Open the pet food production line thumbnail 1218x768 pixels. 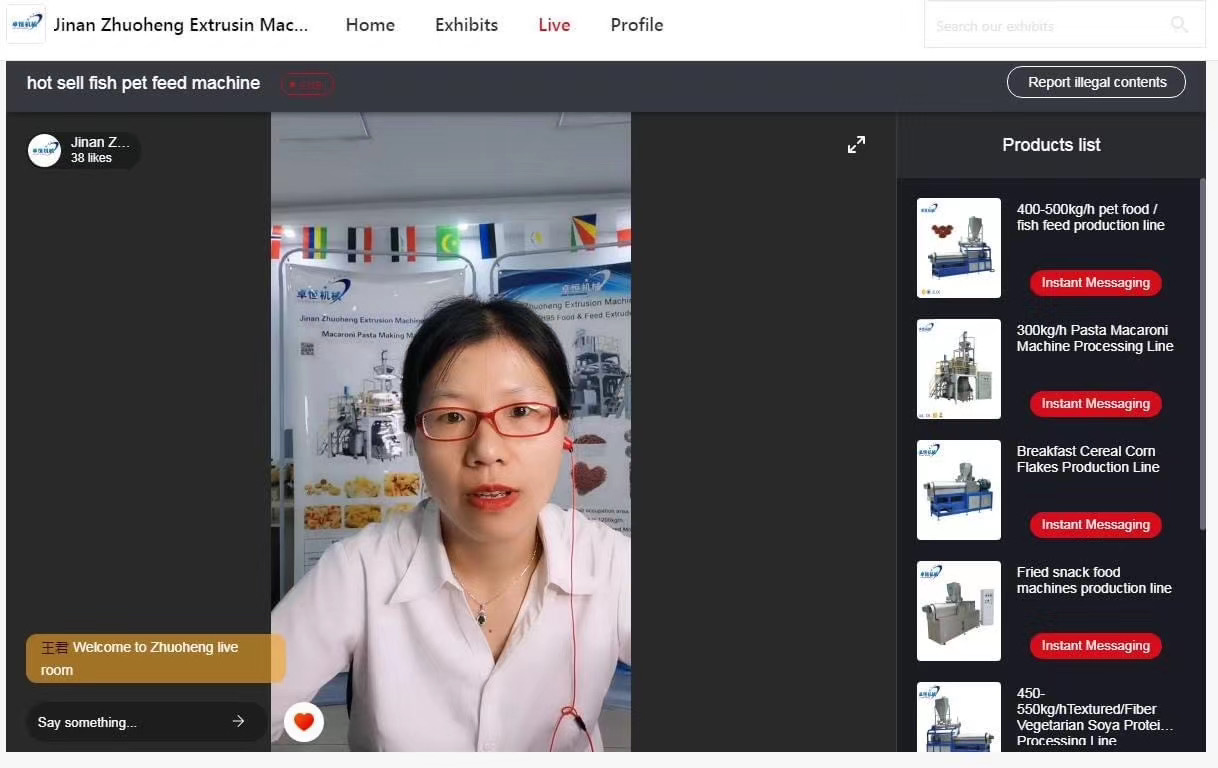pyautogui.click(x=959, y=248)
